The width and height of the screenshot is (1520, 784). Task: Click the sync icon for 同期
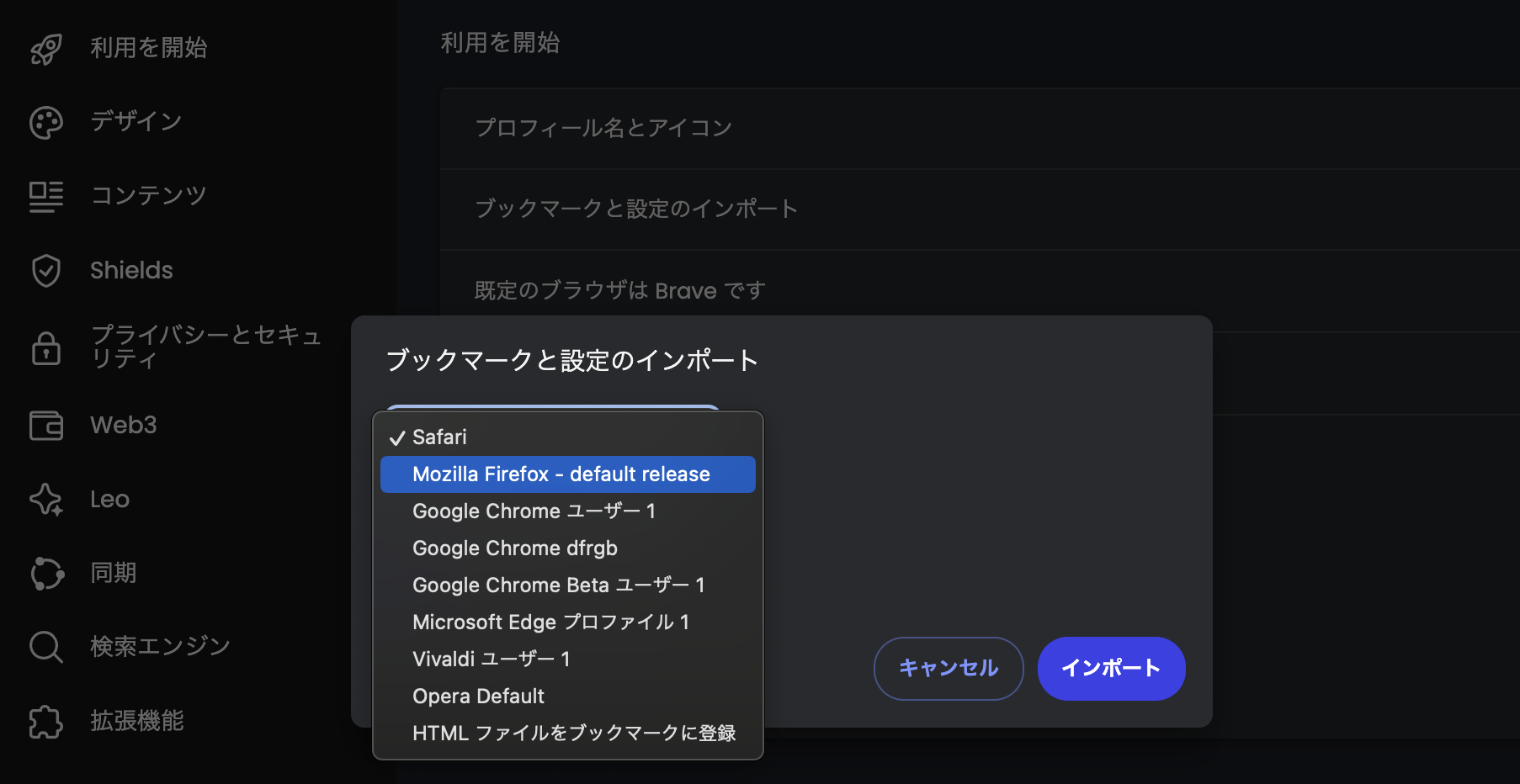(46, 574)
